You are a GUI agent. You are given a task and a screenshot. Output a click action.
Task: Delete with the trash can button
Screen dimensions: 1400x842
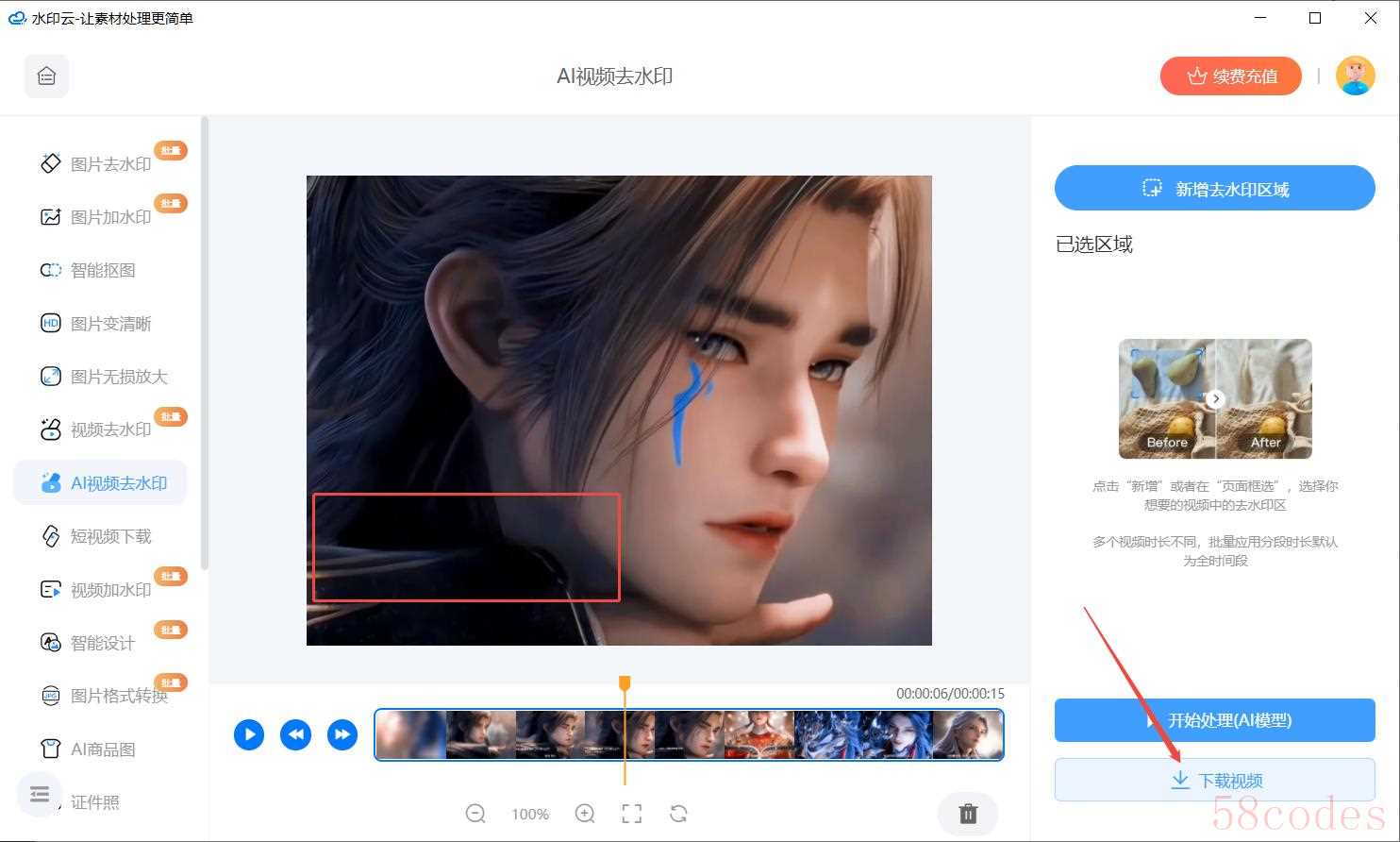[x=968, y=814]
